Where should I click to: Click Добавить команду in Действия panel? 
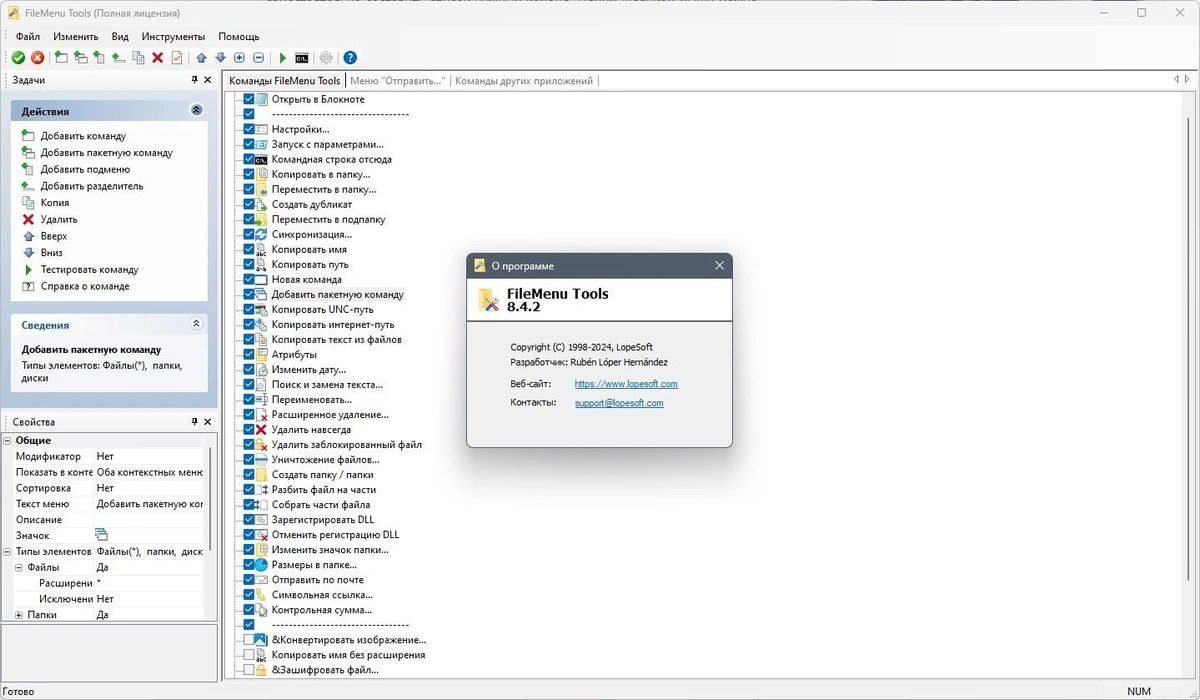[83, 136]
